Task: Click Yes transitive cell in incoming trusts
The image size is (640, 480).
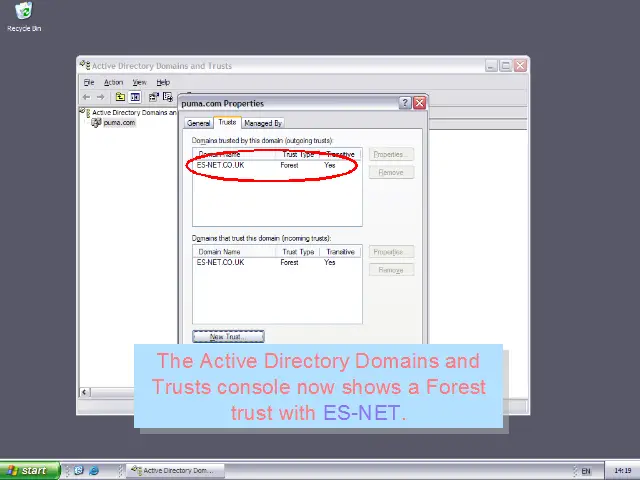Action: pos(329,262)
